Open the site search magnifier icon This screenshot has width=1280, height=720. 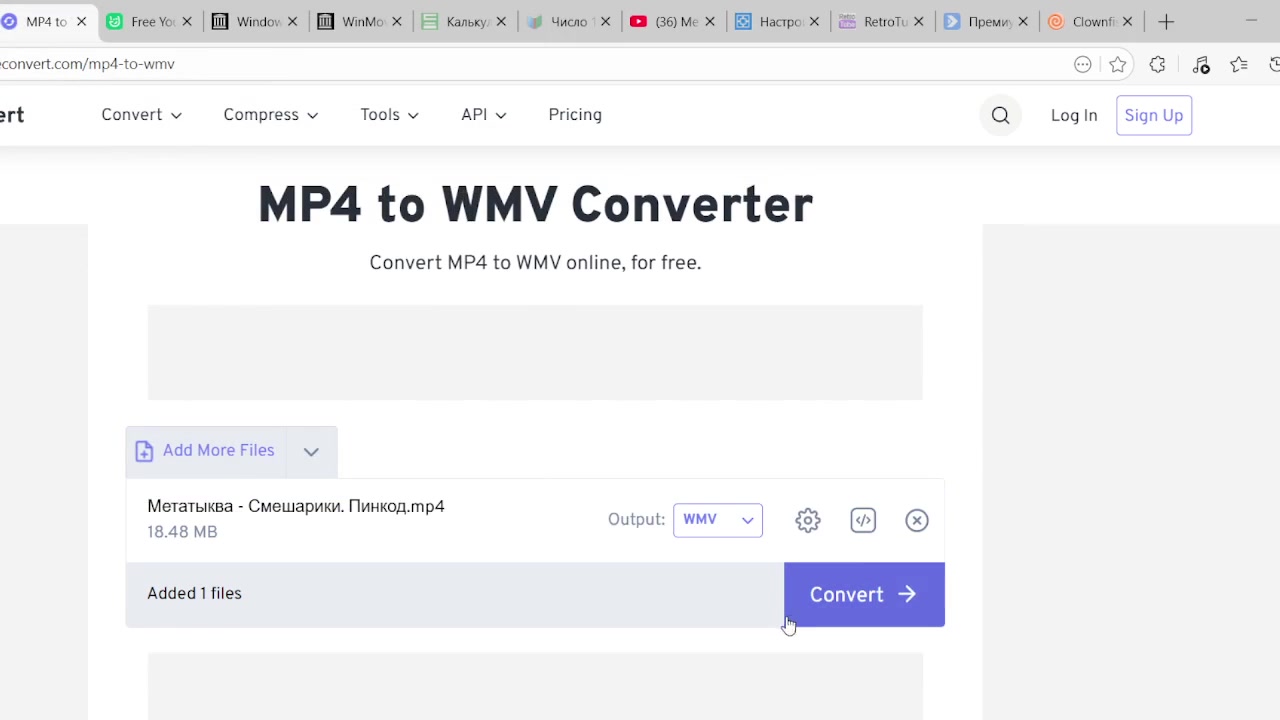click(1000, 115)
